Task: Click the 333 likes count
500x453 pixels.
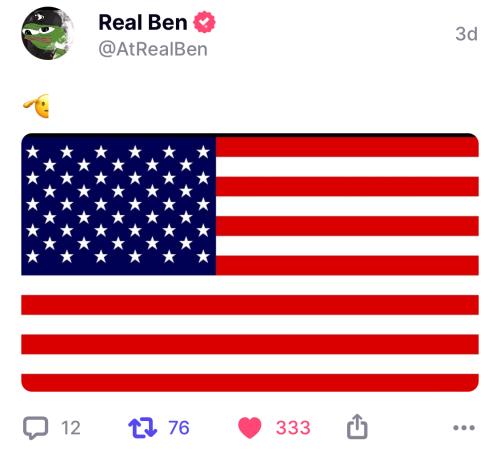Action: [293, 428]
